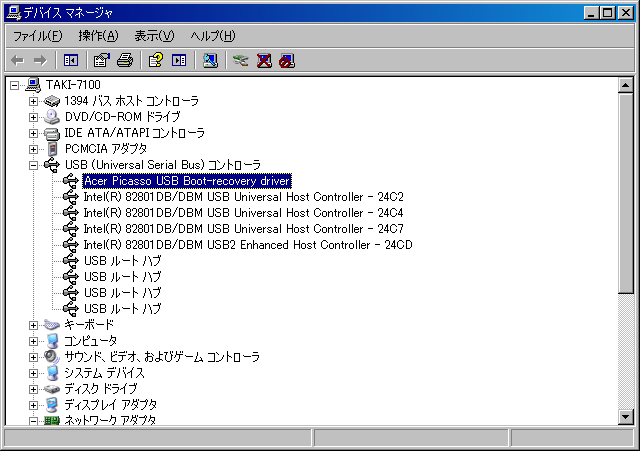Click the システム デバイス icon
The height and width of the screenshot is (451, 640).
click(52, 373)
